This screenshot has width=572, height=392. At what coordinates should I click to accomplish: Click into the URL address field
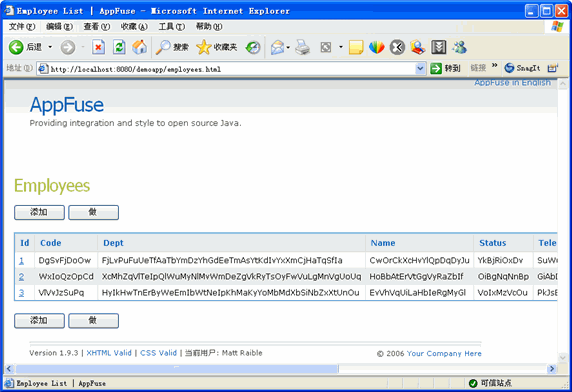(x=232, y=69)
